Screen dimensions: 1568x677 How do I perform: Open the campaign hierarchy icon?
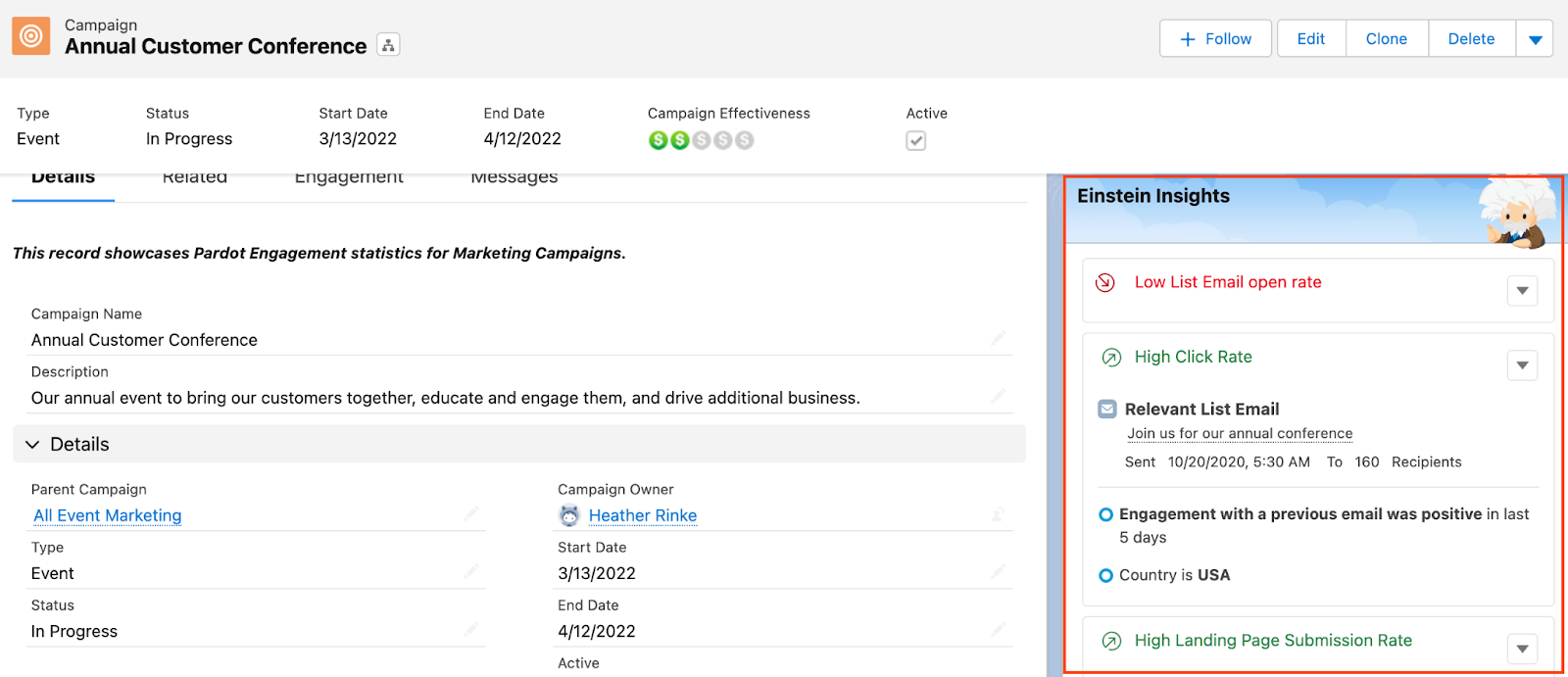pos(389,45)
